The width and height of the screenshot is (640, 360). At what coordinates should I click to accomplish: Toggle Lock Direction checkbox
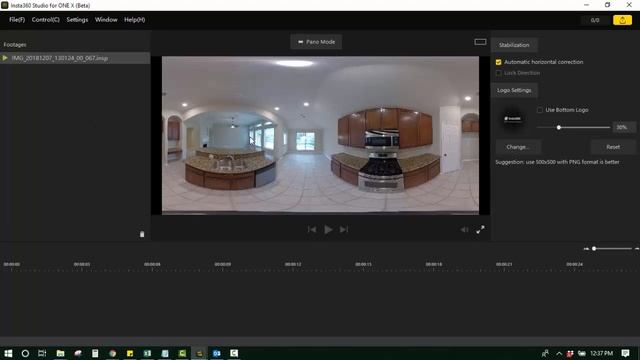(x=498, y=73)
